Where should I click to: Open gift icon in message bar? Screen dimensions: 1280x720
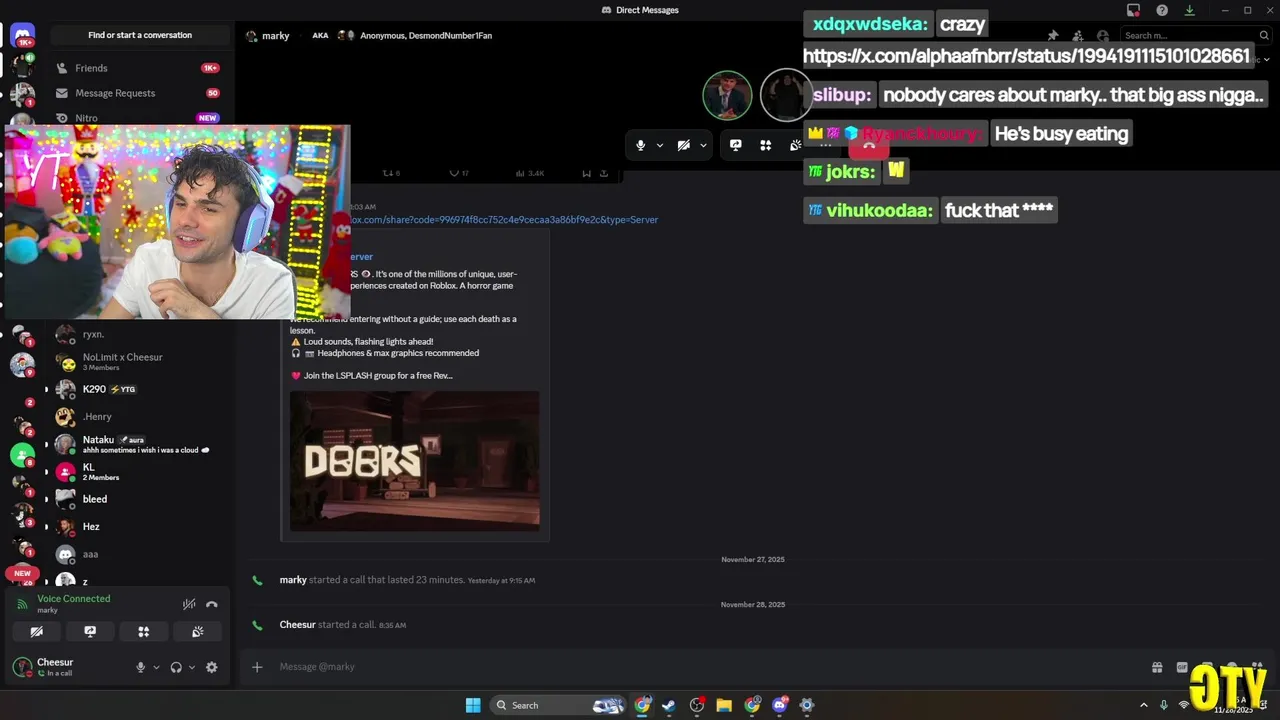1157,667
